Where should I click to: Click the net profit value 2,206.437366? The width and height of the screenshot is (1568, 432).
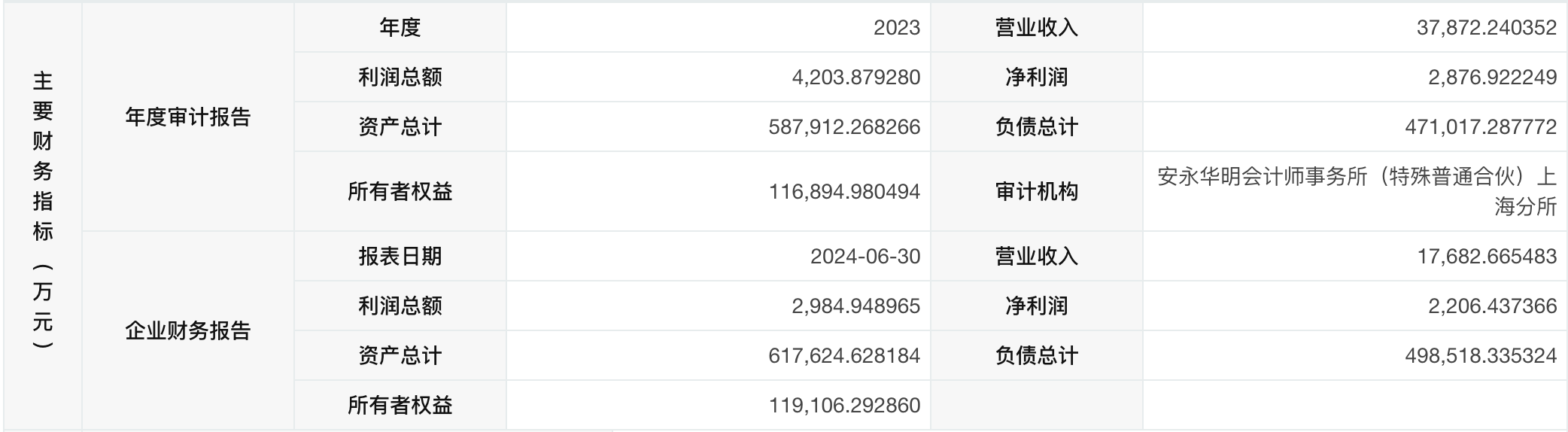click(x=1492, y=306)
